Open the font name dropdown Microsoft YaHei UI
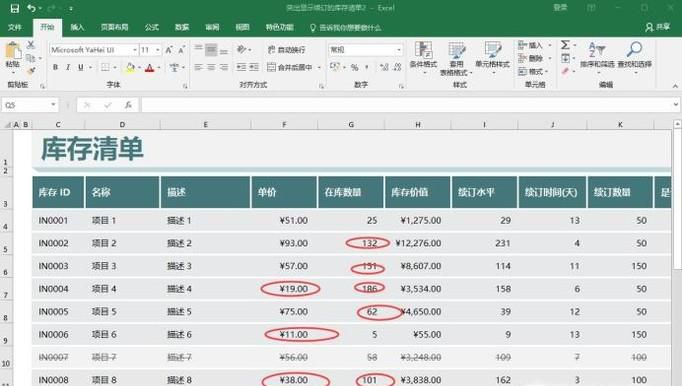 click(134, 50)
